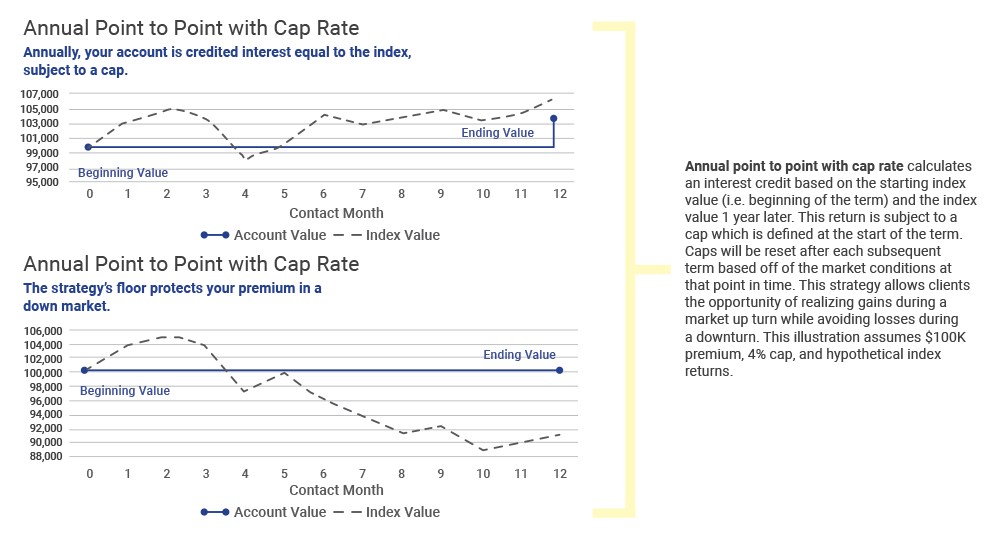Select the top chart's ending value data point
Viewport: 1000px width, 543px height.
click(x=554, y=119)
